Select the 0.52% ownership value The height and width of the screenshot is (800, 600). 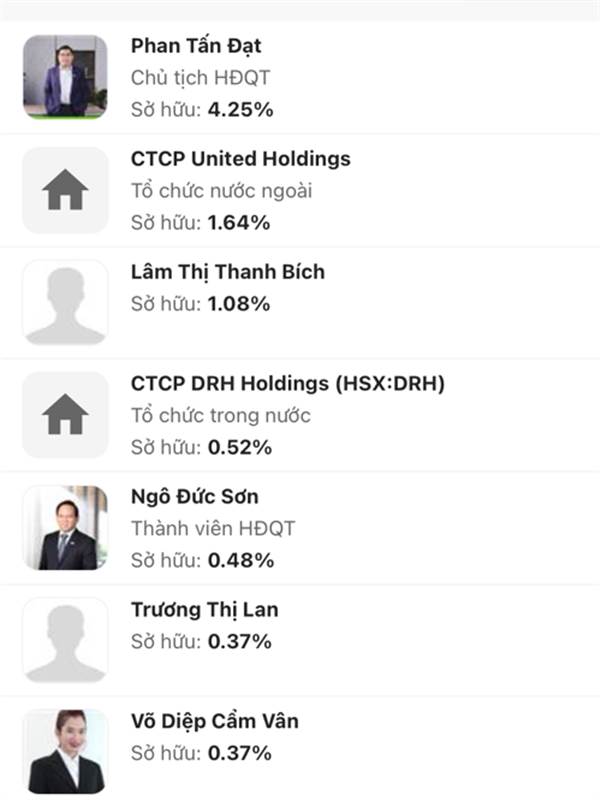coord(240,447)
